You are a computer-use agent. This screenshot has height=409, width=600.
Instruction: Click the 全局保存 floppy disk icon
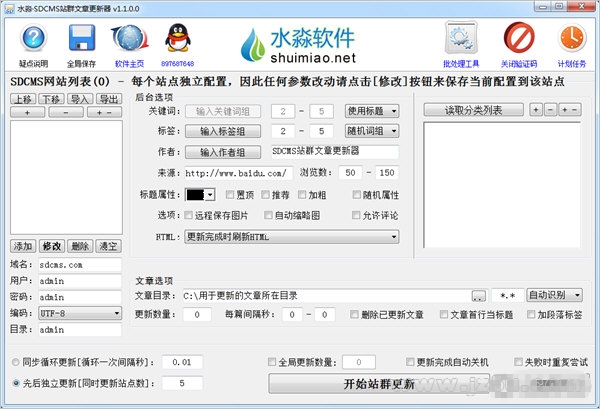(82, 37)
